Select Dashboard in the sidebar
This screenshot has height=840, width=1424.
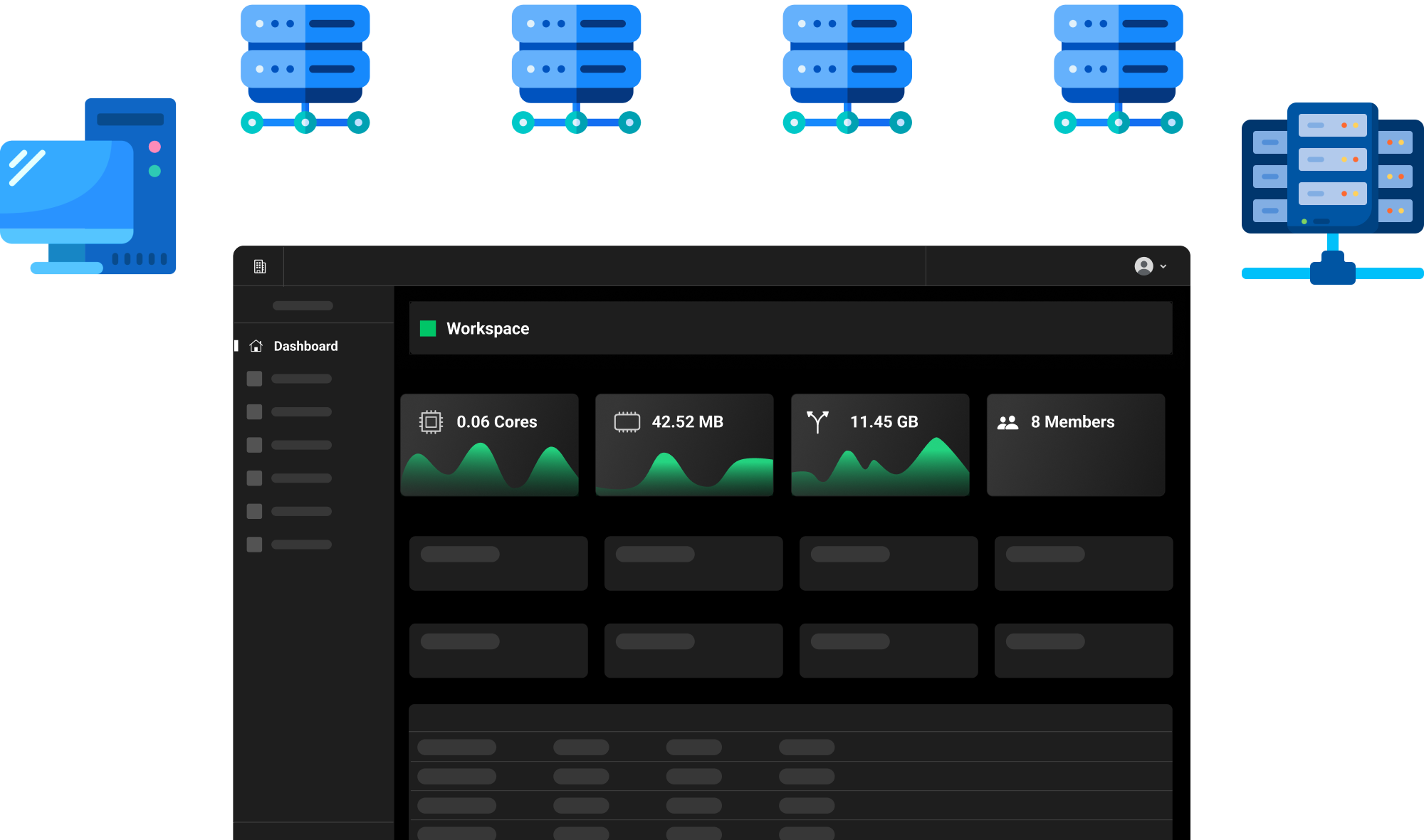coord(305,346)
